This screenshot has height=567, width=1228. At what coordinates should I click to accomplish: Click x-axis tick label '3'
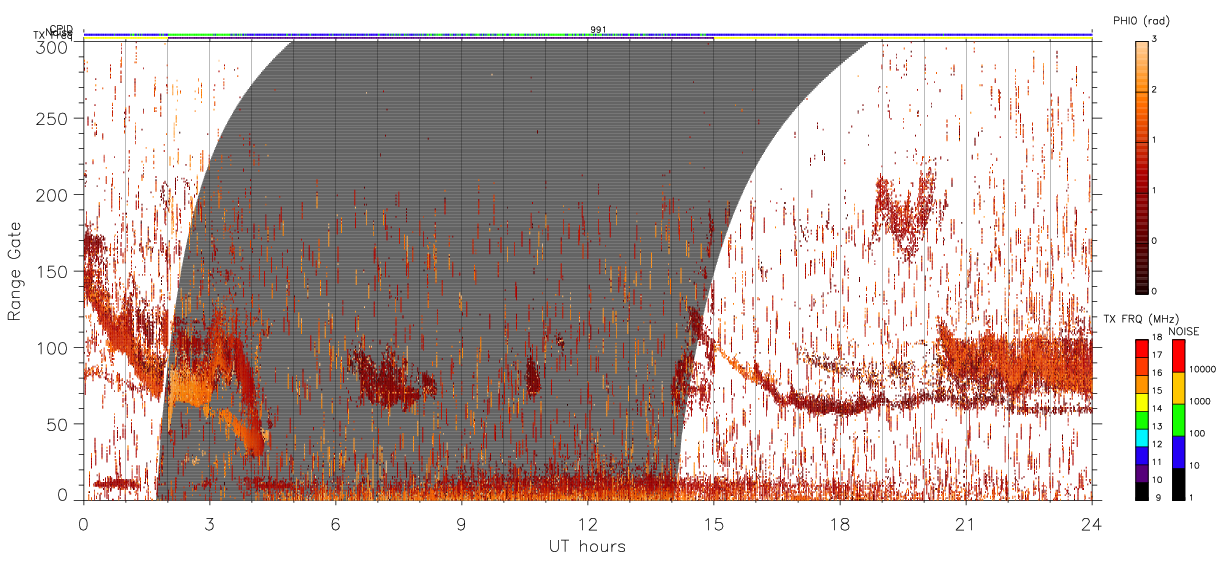tap(209, 524)
